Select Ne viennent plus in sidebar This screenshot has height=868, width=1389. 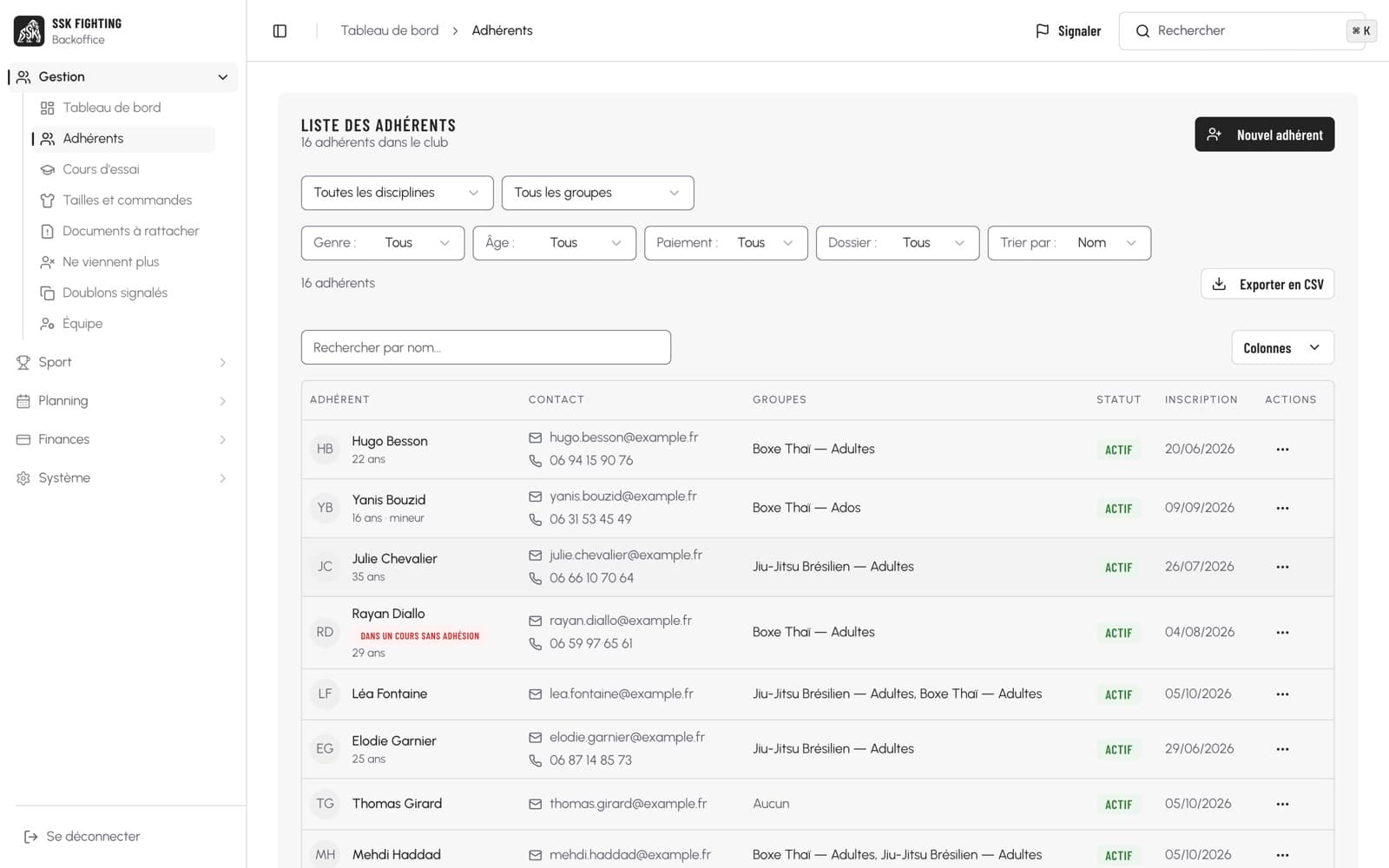(x=123, y=262)
